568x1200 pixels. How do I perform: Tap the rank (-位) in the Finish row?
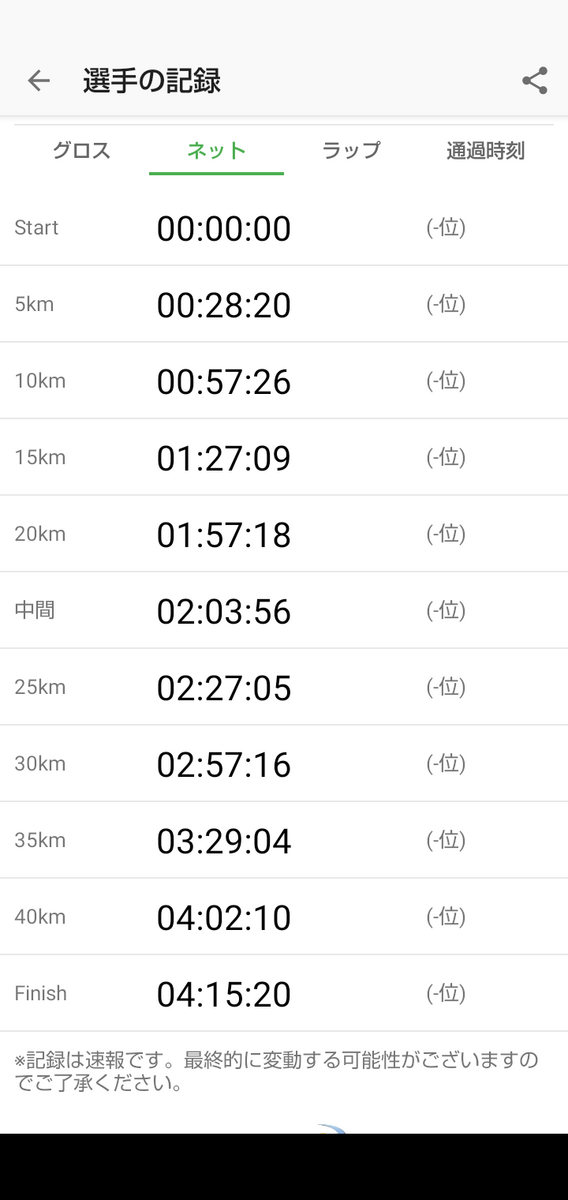[446, 994]
